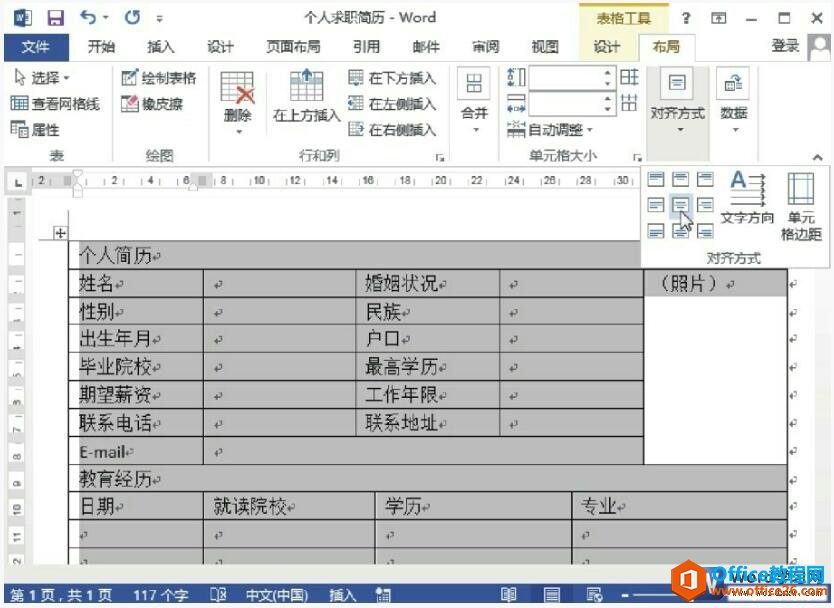This screenshot has height=608, width=834.
Task: Click the zoom slider track
Action: tap(652, 595)
